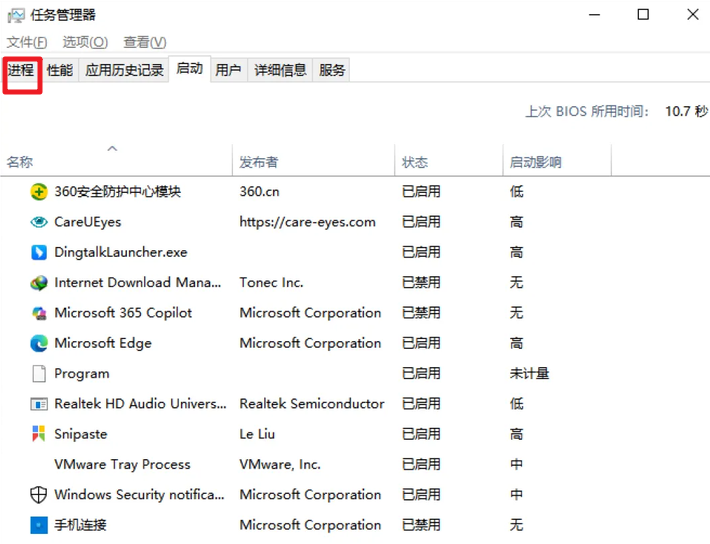Click 已禁用 status of Microsoft 365 Copilot
The width and height of the screenshot is (710, 544).
pos(421,313)
